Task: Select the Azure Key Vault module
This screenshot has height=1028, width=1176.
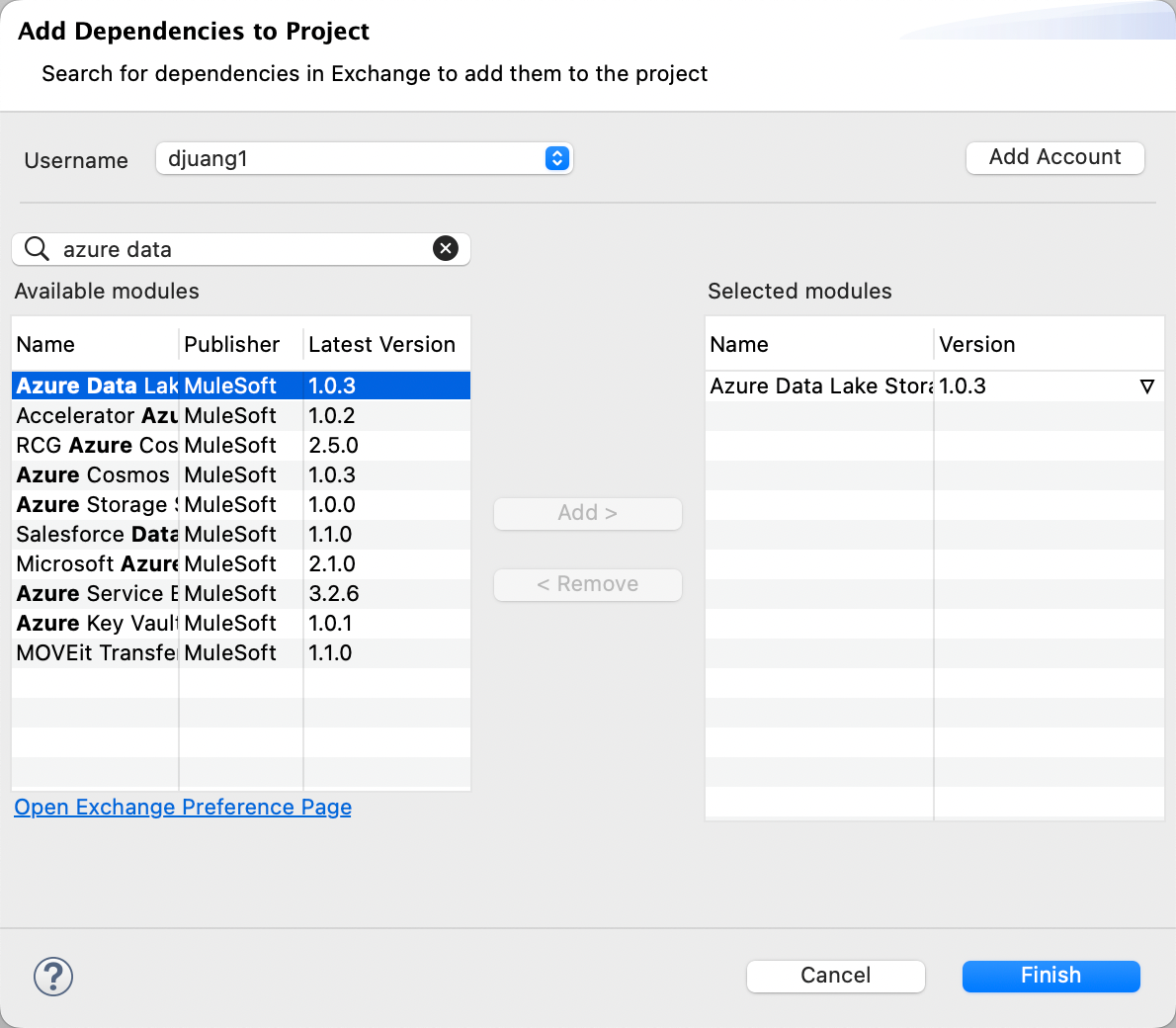Action: click(97, 624)
